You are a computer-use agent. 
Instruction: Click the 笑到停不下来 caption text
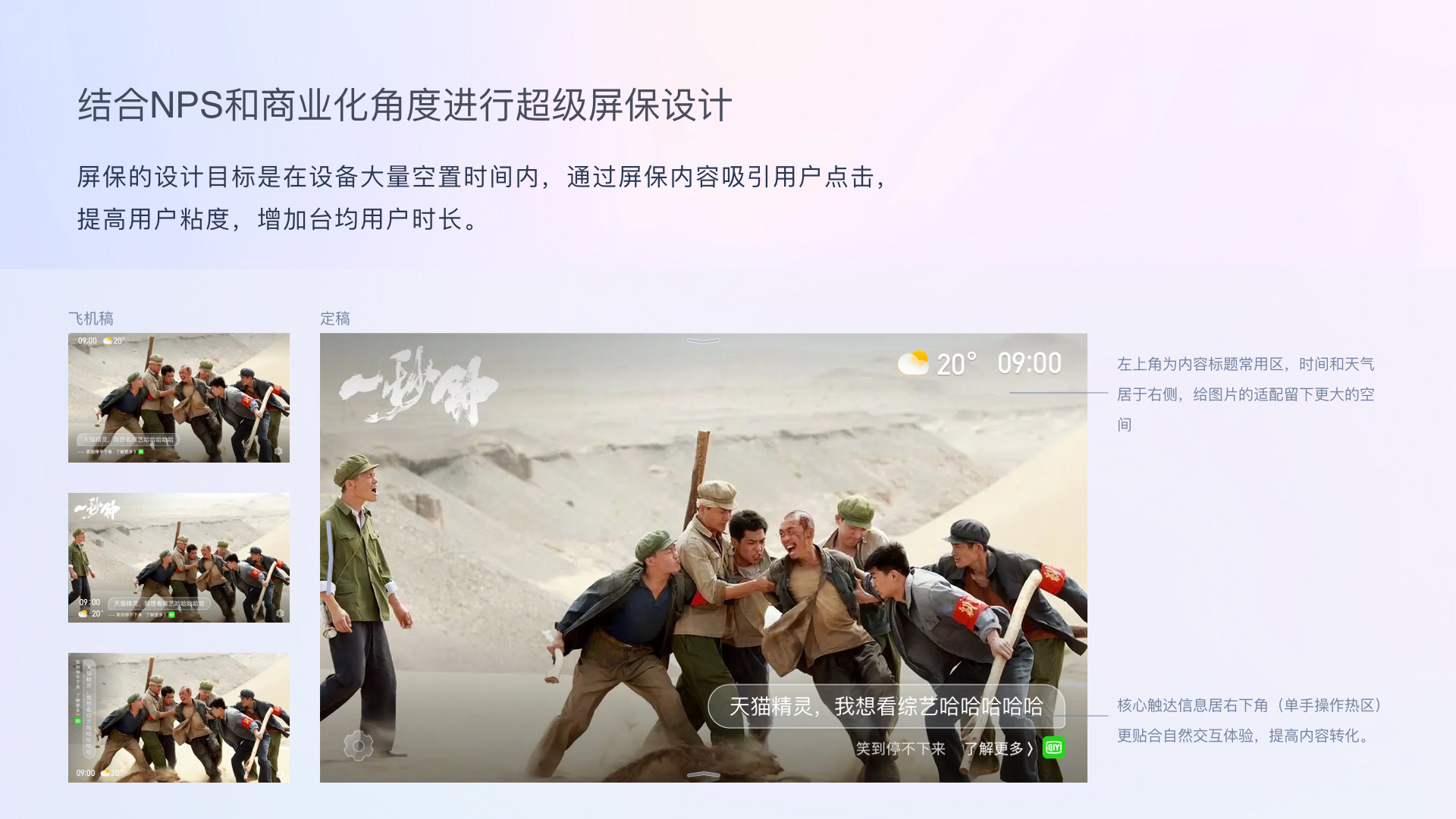(x=900, y=748)
